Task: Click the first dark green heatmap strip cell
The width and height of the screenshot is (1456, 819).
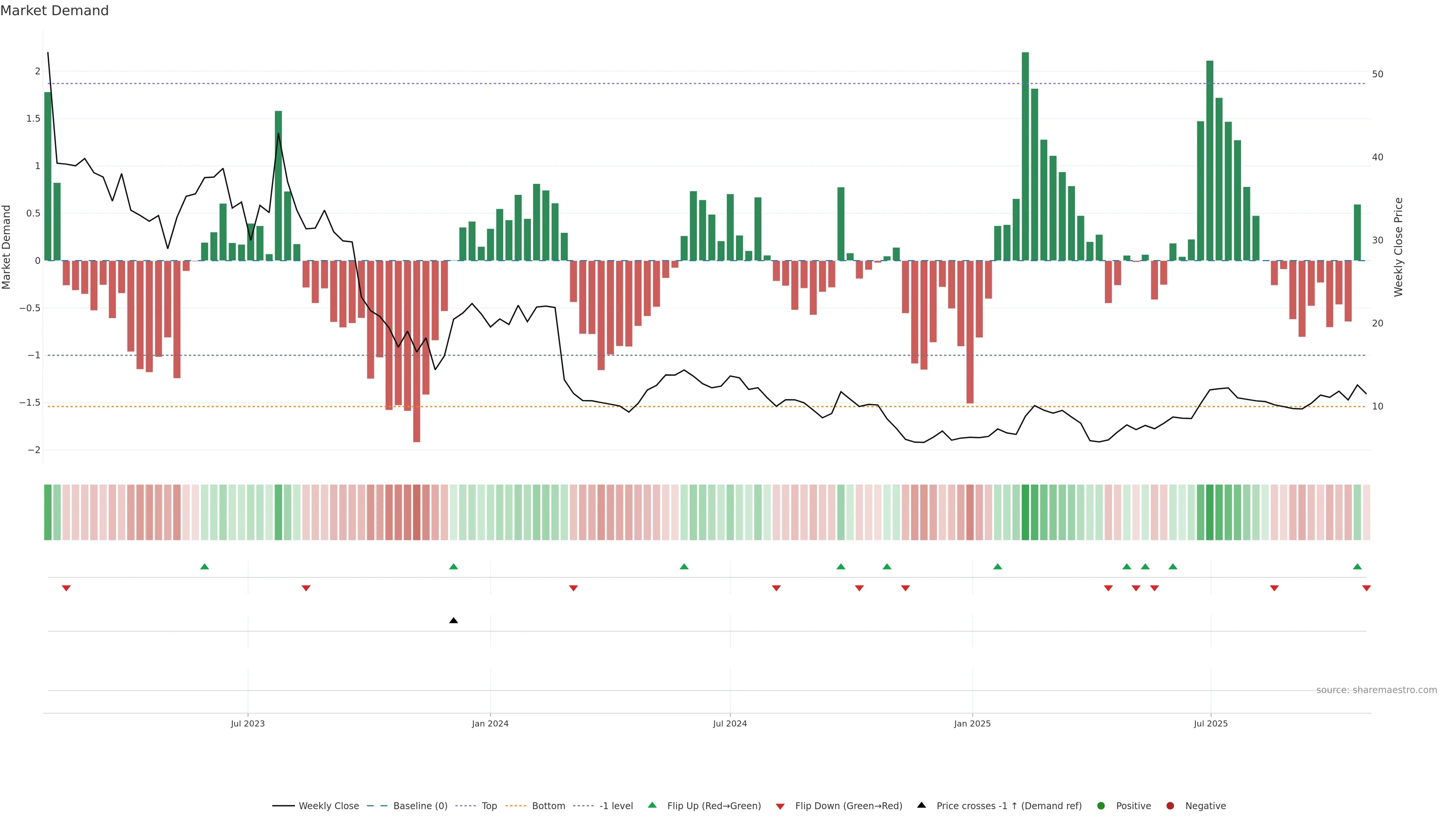Action: [48, 512]
